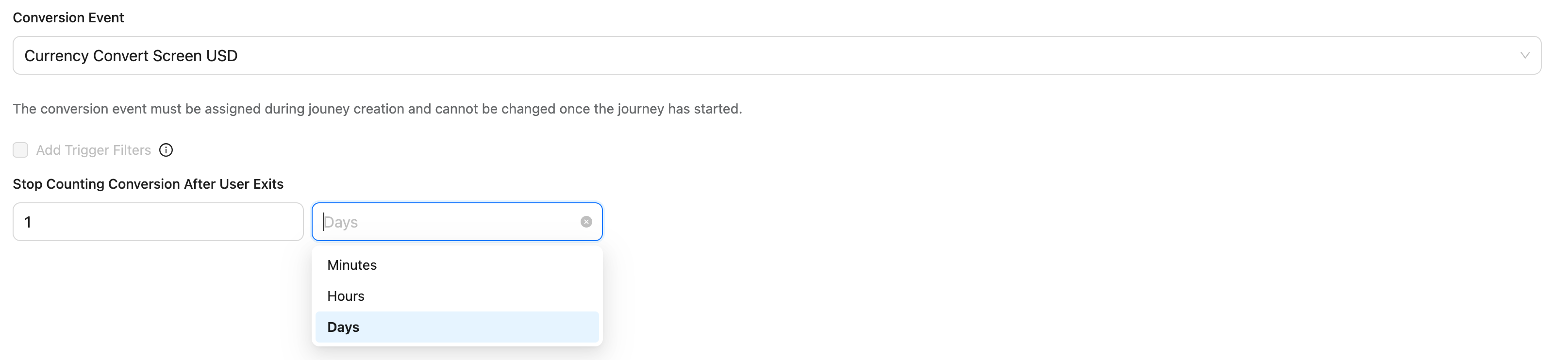The width and height of the screenshot is (1568, 360).
Task: Choose the Hours option in the dropdown
Action: [456, 296]
